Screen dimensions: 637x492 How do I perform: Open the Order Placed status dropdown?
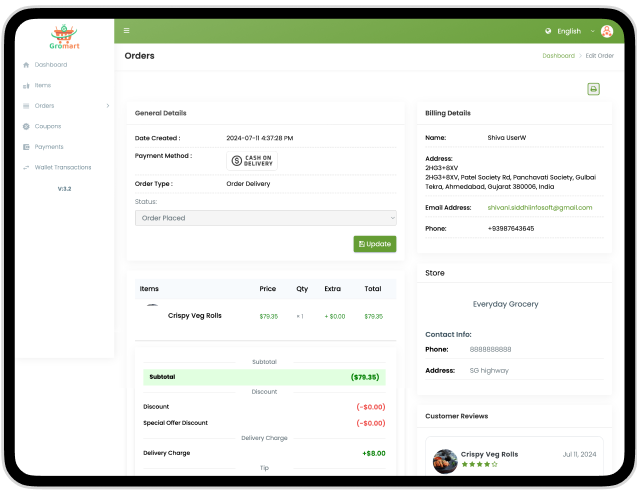(x=265, y=217)
